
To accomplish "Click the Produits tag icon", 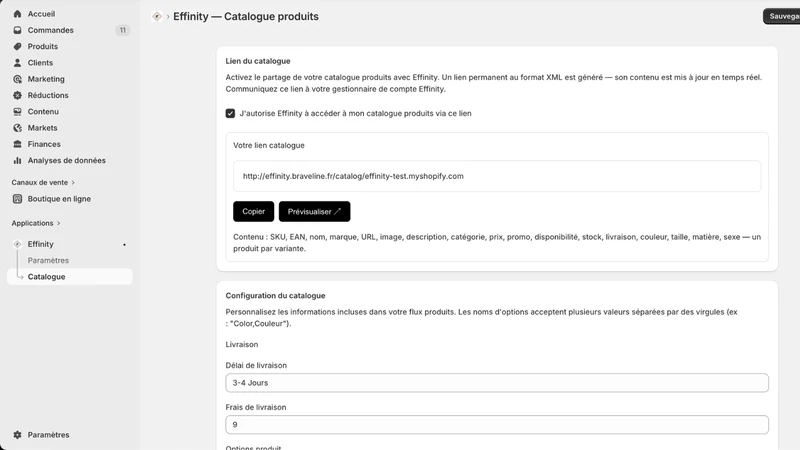I will (x=17, y=46).
